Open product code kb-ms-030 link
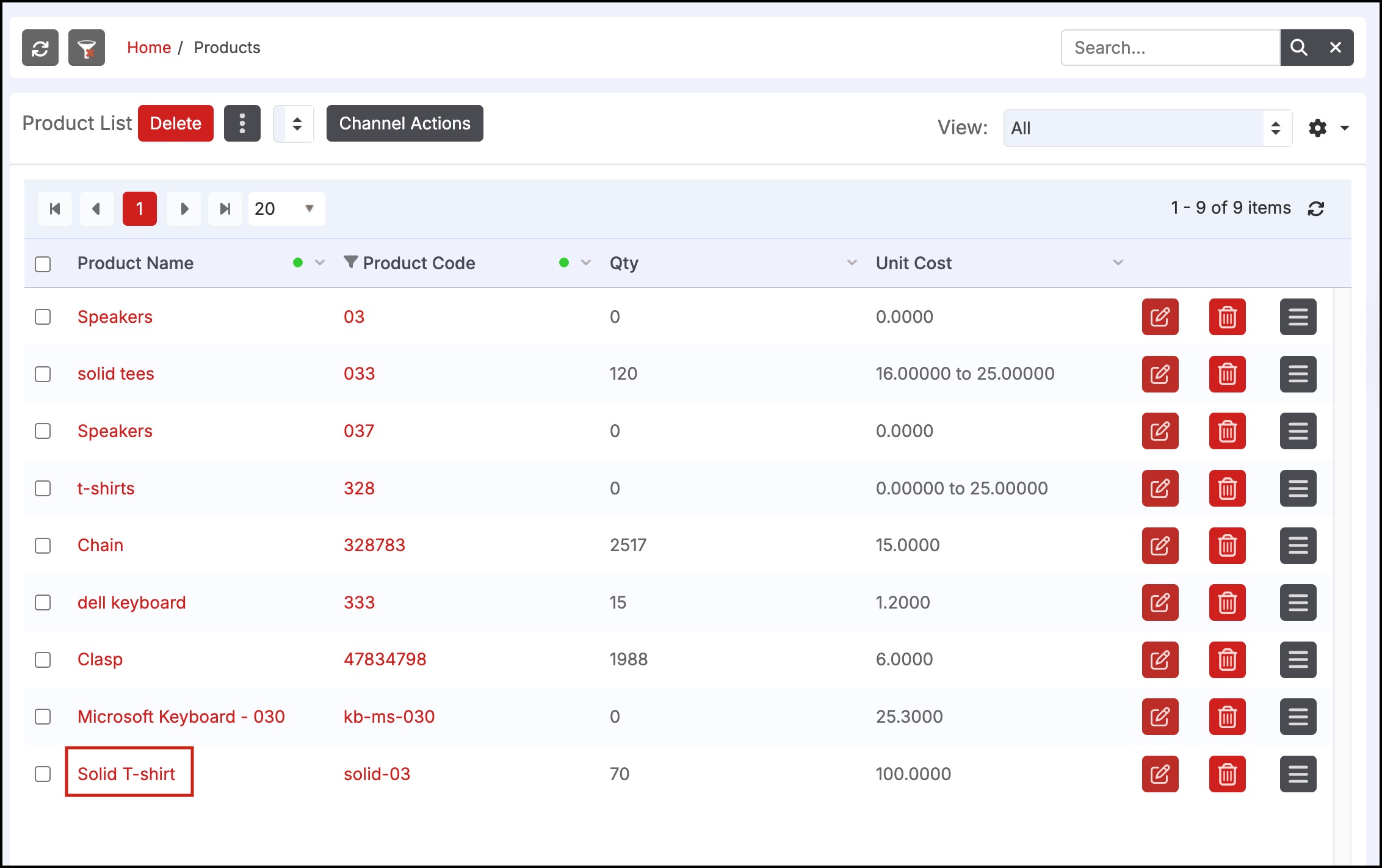Screen dimensions: 1382x868 (389, 717)
